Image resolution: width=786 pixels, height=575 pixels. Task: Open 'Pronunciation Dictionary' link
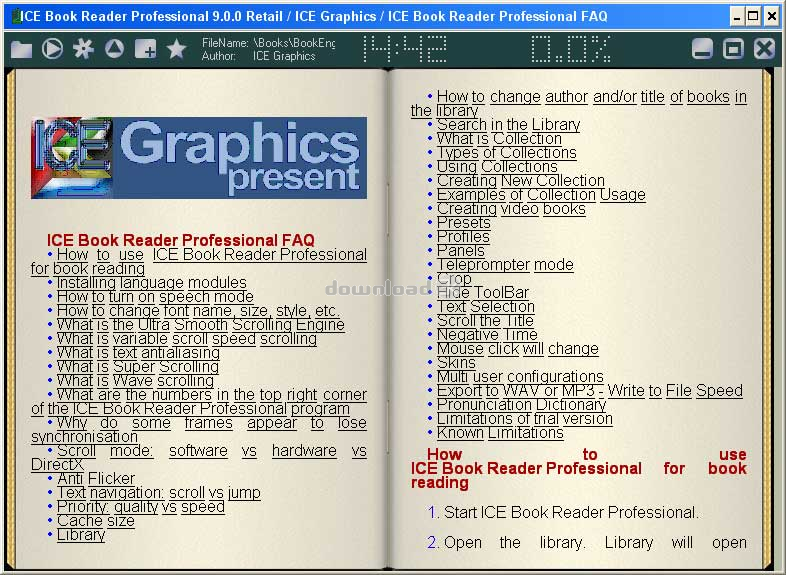click(521, 405)
